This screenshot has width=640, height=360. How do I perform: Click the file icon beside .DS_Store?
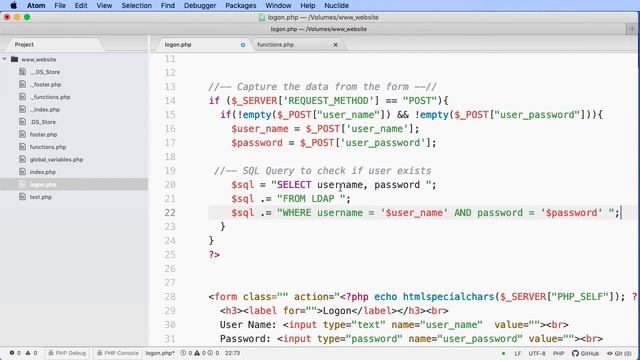(22, 122)
